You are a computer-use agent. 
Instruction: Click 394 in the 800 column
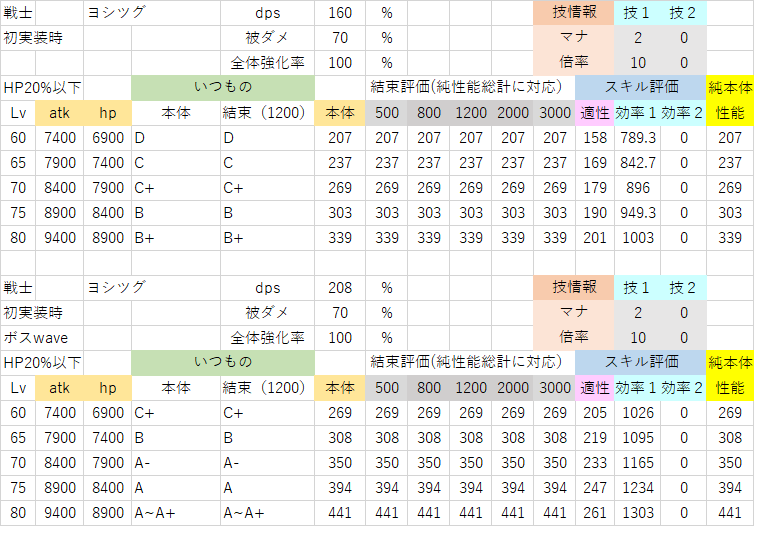[x=428, y=488]
